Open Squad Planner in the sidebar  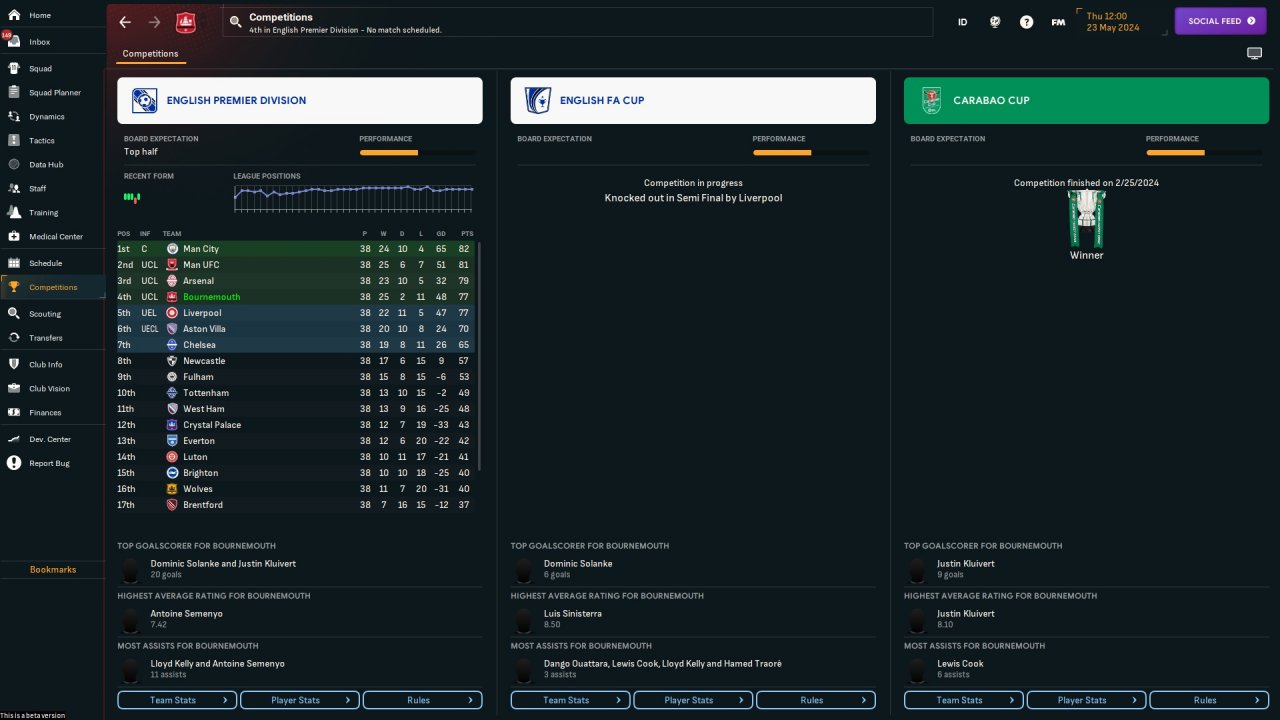pyautogui.click(x=54, y=93)
